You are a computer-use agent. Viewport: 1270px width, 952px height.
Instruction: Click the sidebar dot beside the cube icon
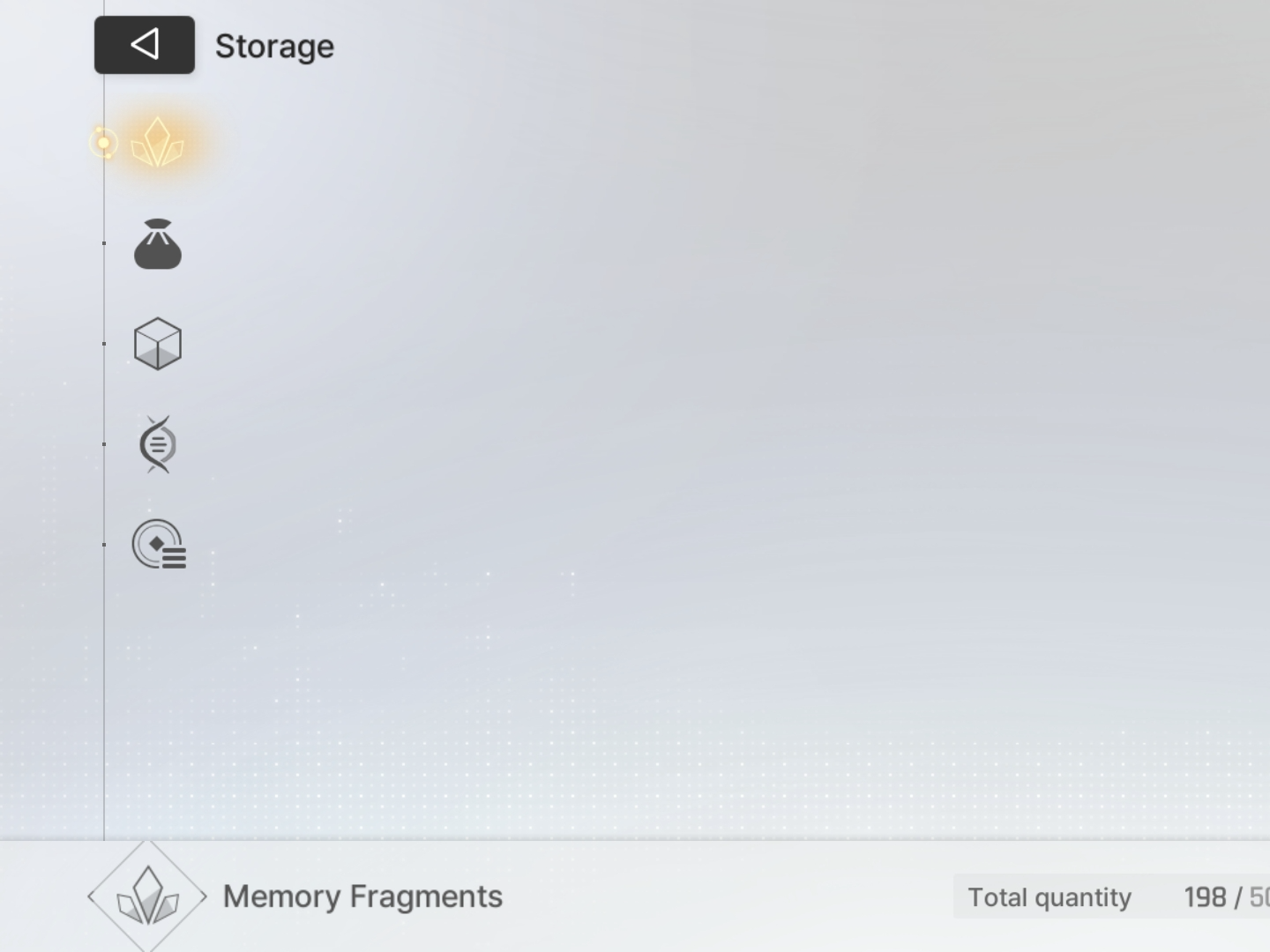coord(104,344)
